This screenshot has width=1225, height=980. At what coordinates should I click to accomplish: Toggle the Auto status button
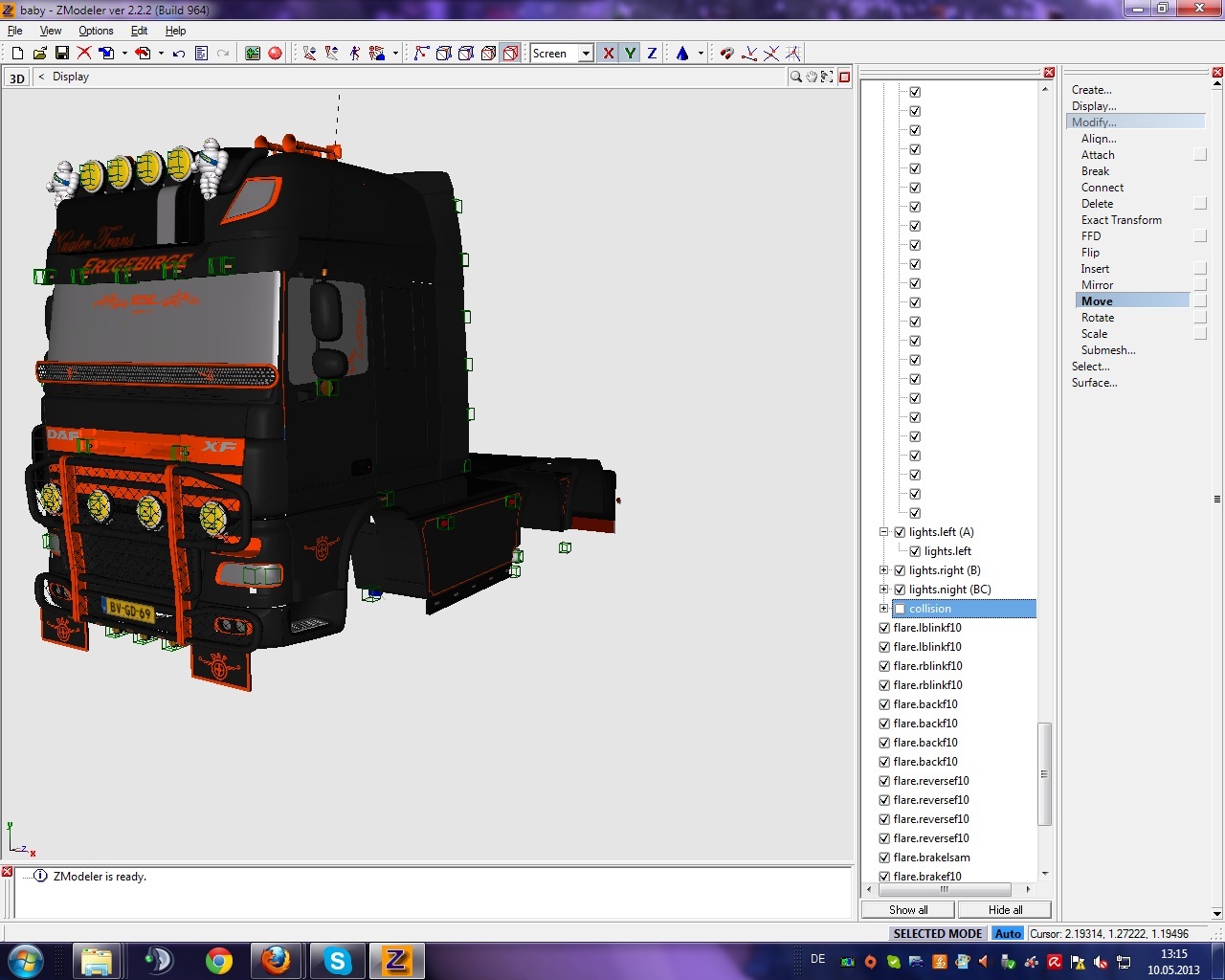1008,934
